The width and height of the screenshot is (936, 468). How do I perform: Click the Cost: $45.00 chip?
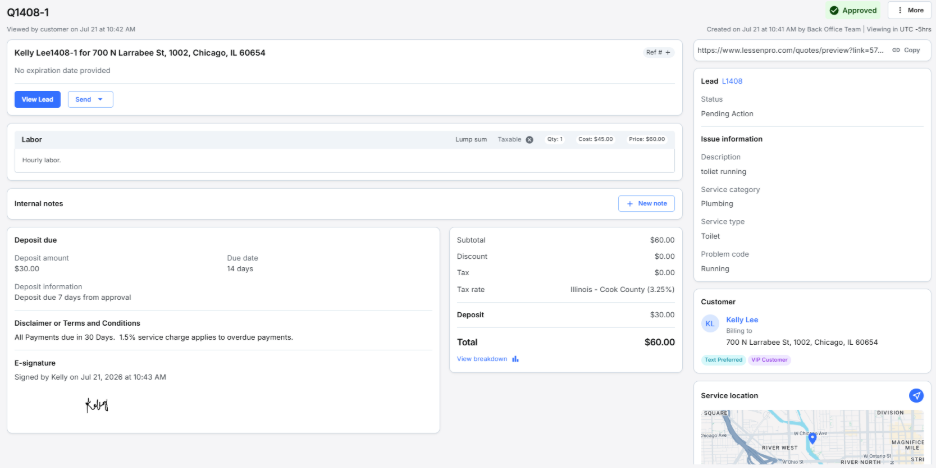tap(595, 139)
